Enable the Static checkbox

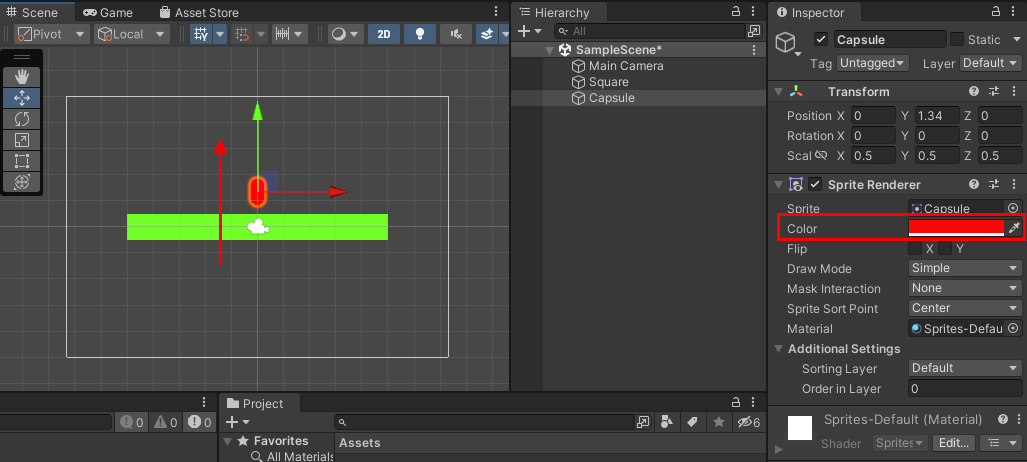click(957, 40)
